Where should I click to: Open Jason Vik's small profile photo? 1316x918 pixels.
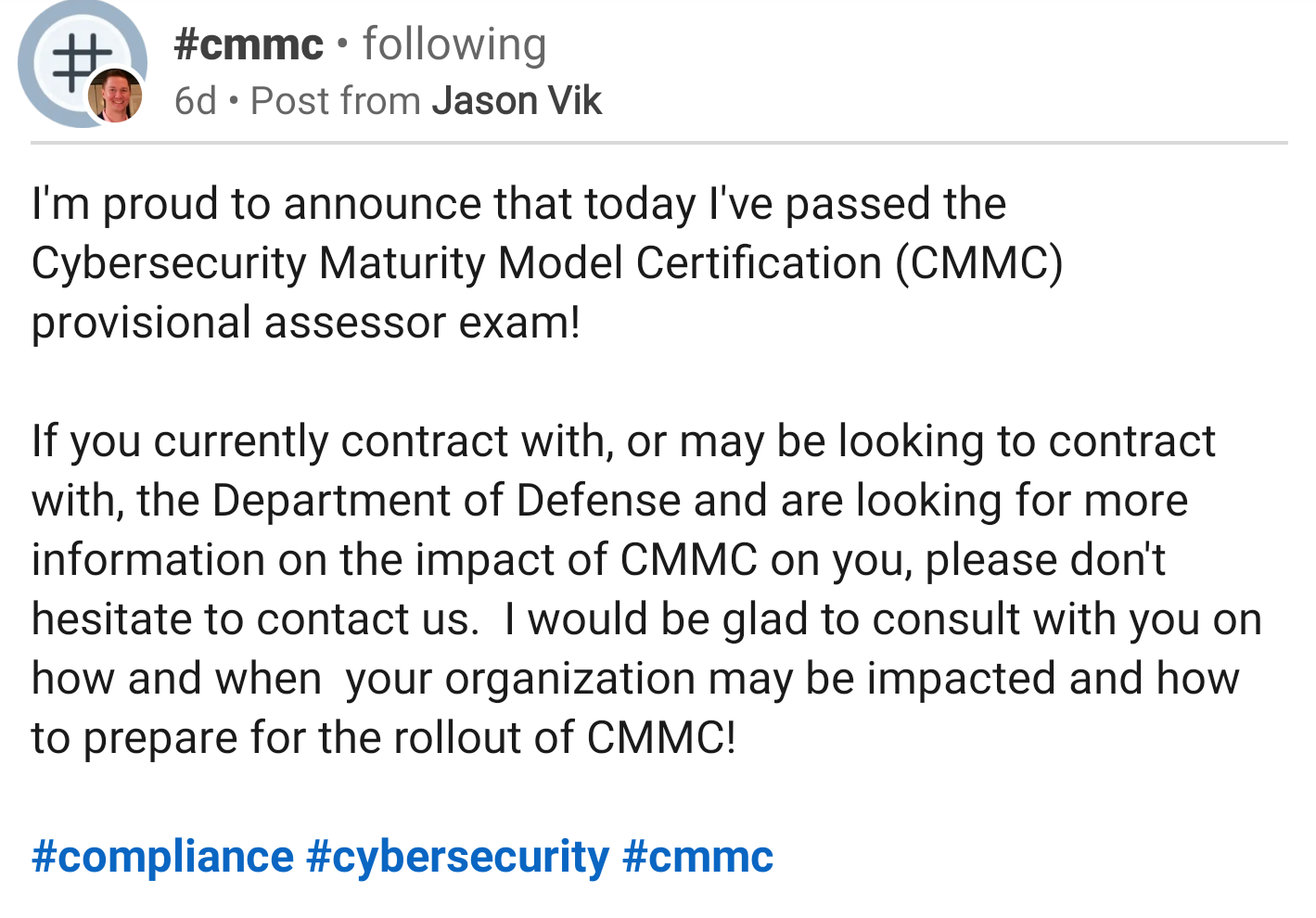tap(115, 96)
